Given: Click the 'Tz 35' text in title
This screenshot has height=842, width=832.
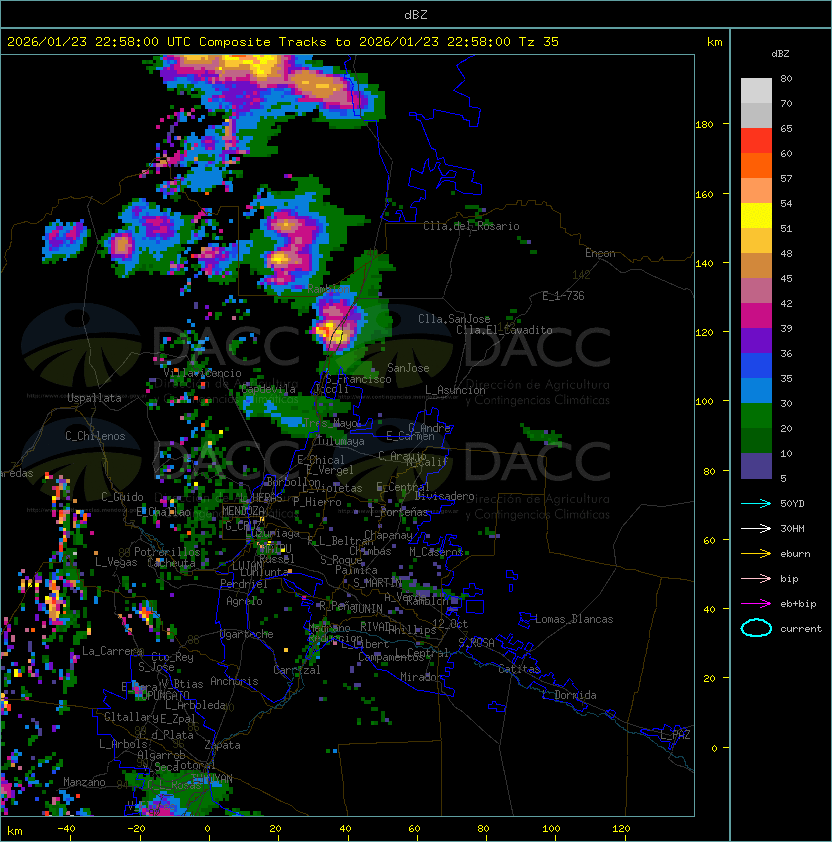Looking at the screenshot, I should click(x=539, y=41).
